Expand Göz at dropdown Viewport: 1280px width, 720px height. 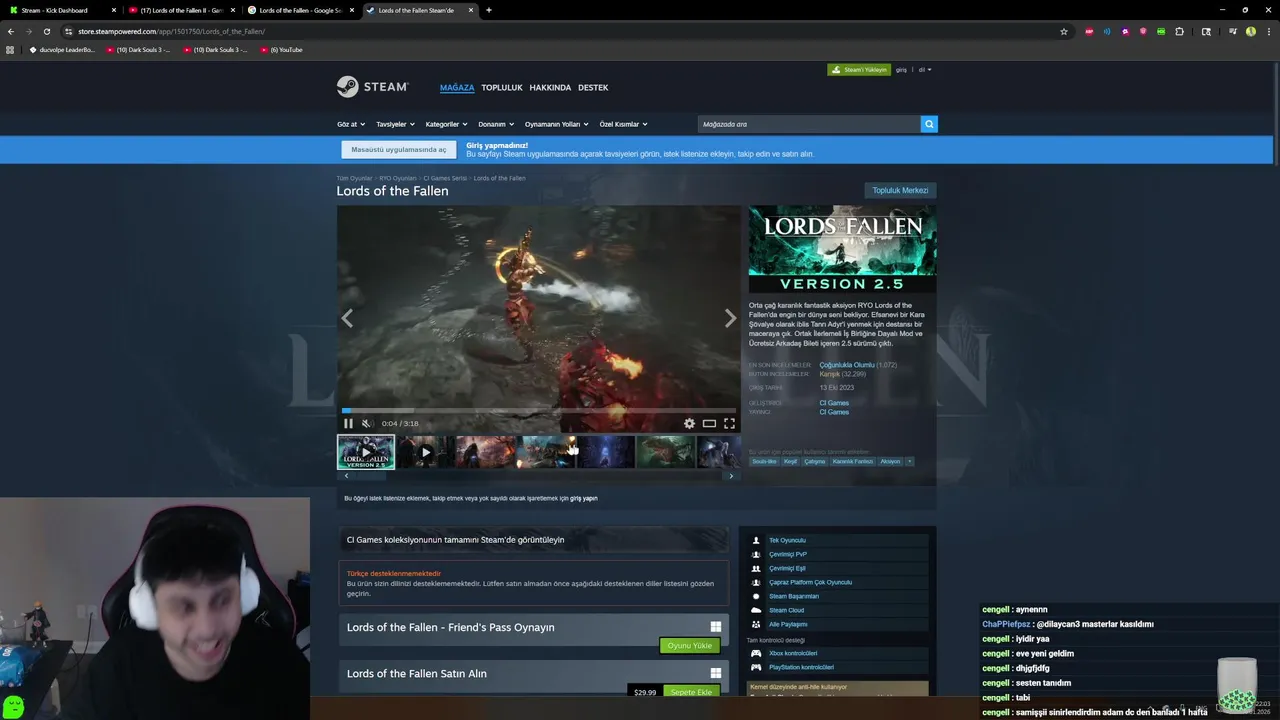350,124
